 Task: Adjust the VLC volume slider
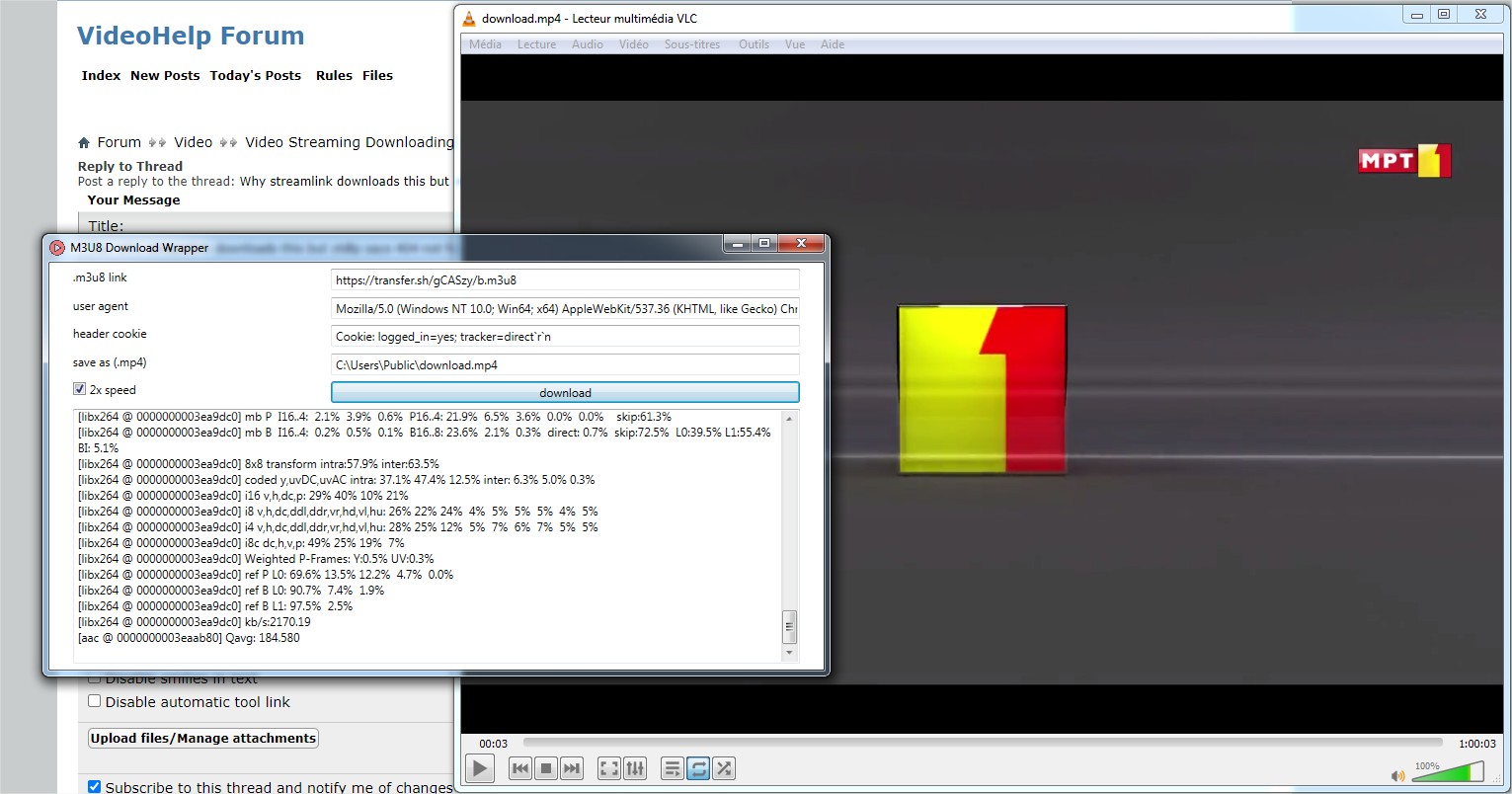[x=1448, y=771]
